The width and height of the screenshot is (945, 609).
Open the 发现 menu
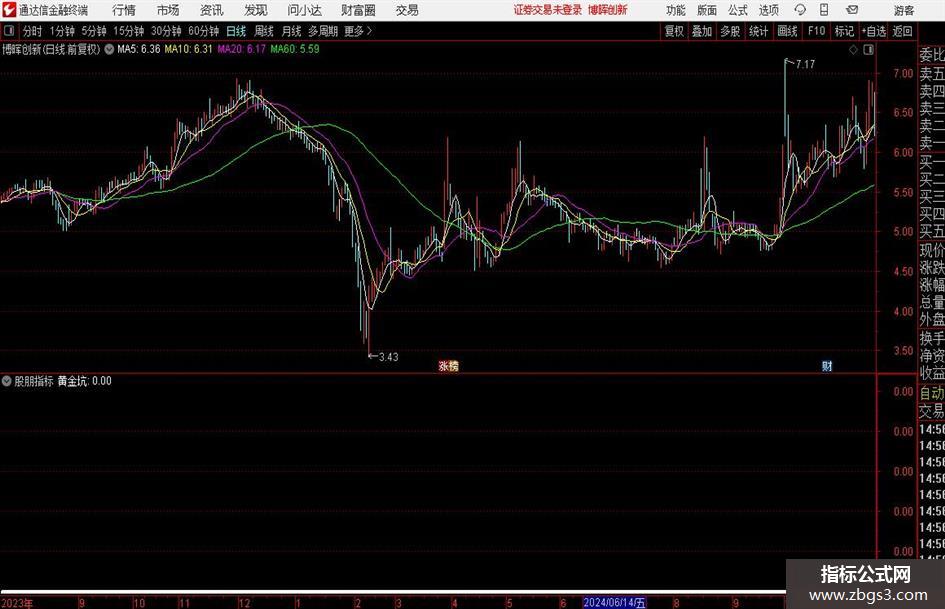point(255,10)
